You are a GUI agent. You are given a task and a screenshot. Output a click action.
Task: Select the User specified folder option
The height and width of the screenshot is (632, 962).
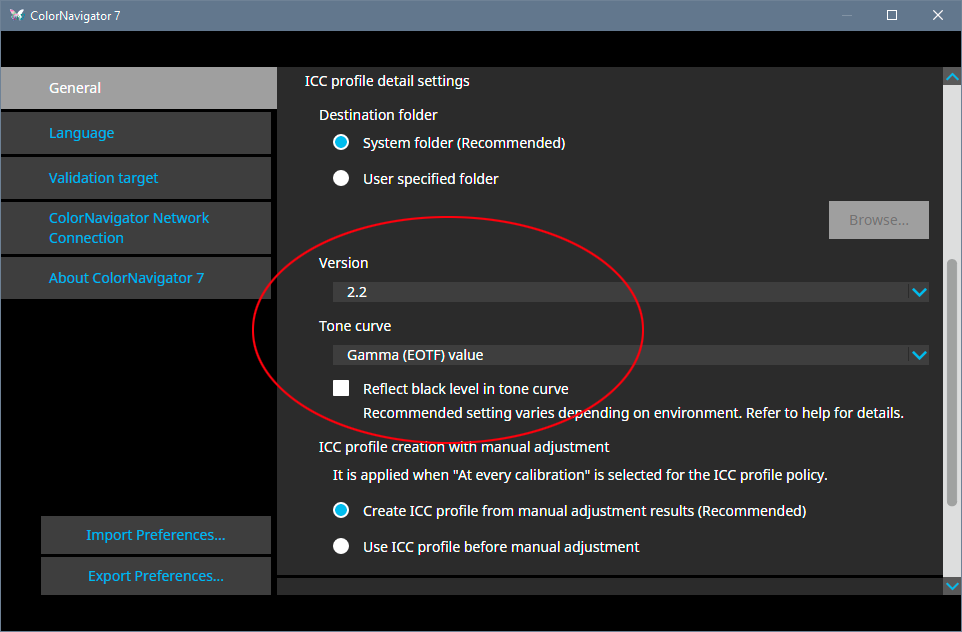point(340,178)
